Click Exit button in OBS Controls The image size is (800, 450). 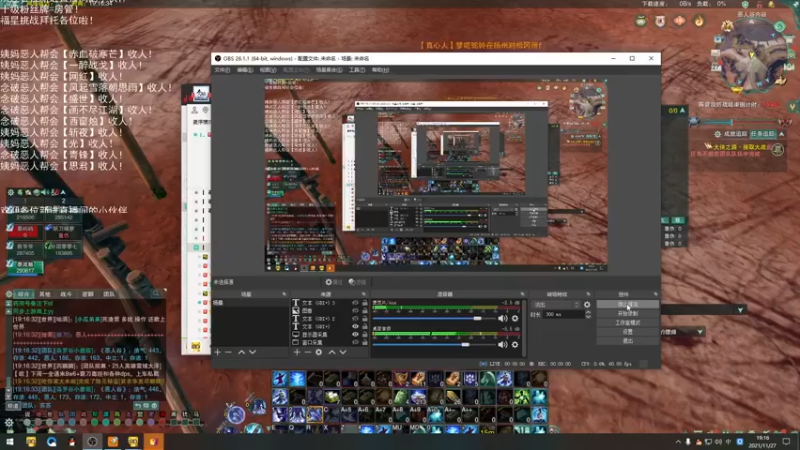coord(628,341)
